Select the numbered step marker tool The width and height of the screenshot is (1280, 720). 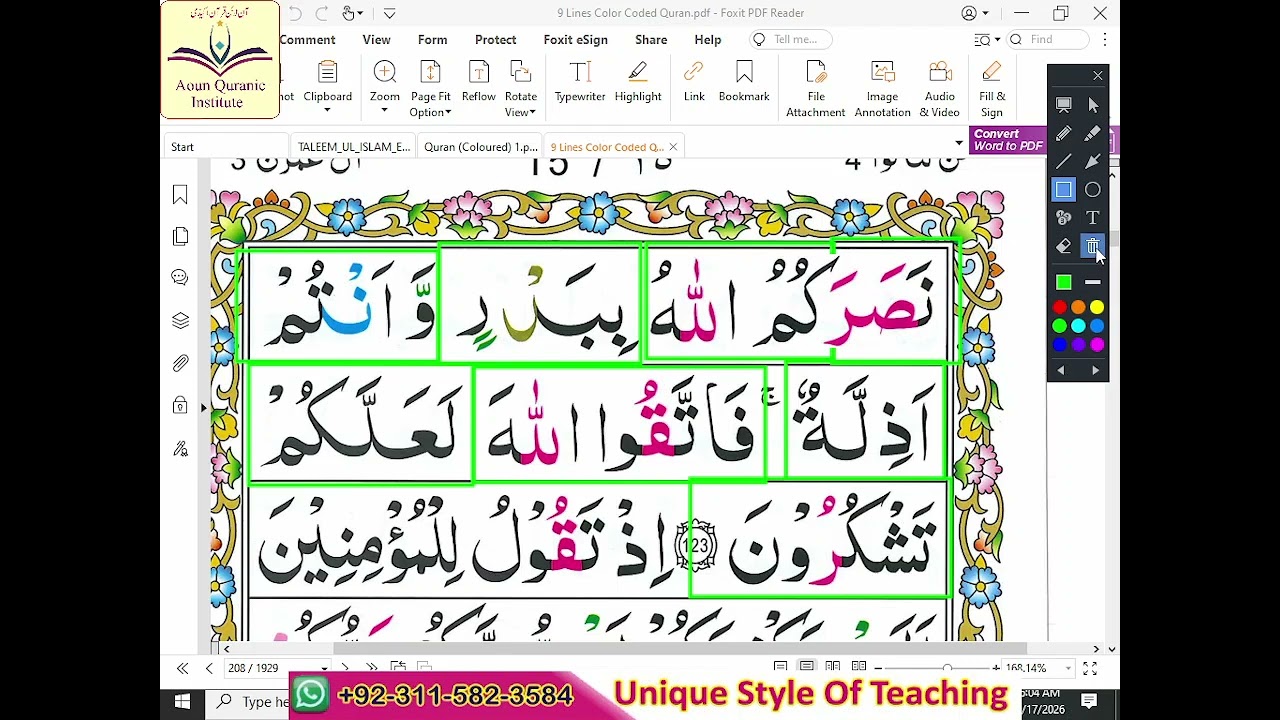point(1064,217)
